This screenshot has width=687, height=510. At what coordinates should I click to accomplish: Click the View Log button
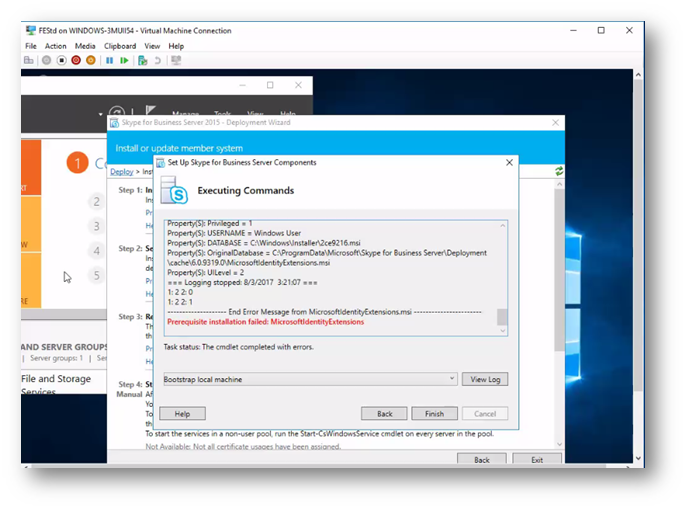pyautogui.click(x=485, y=379)
